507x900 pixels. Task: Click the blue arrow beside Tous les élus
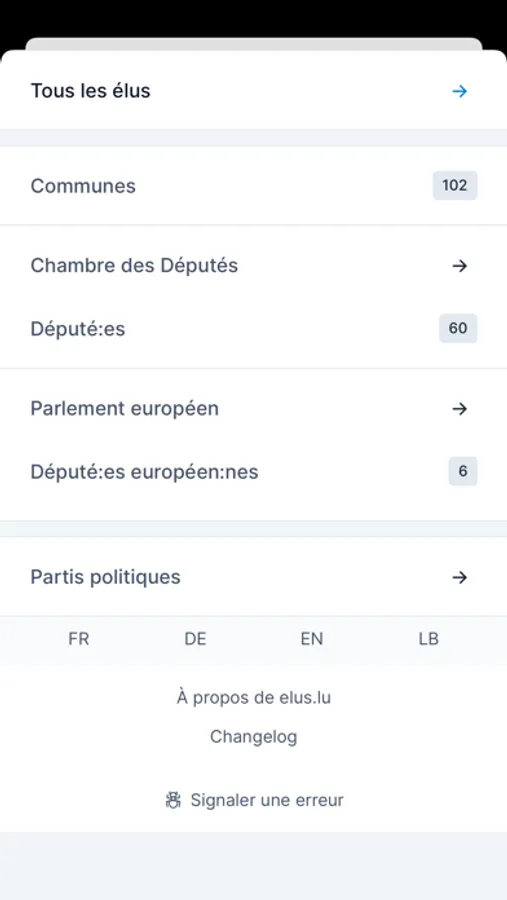tap(459, 91)
